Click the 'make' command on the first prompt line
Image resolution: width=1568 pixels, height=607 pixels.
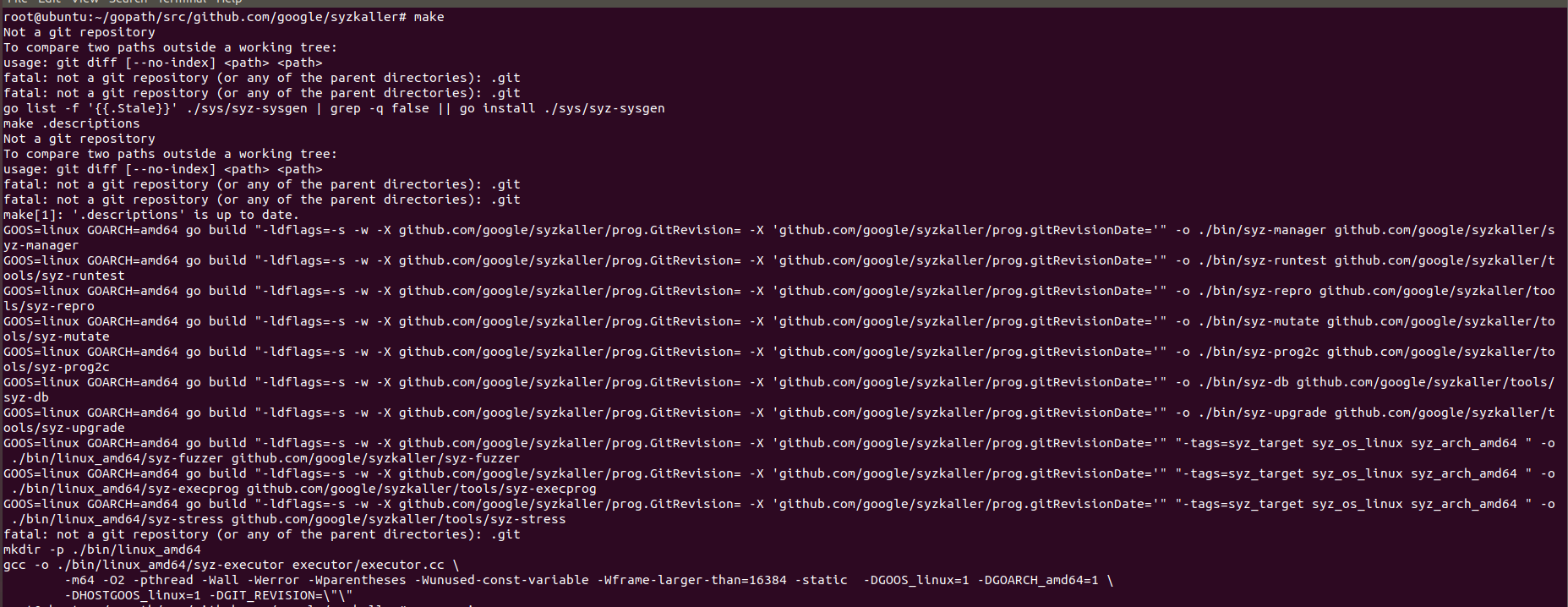pos(429,17)
